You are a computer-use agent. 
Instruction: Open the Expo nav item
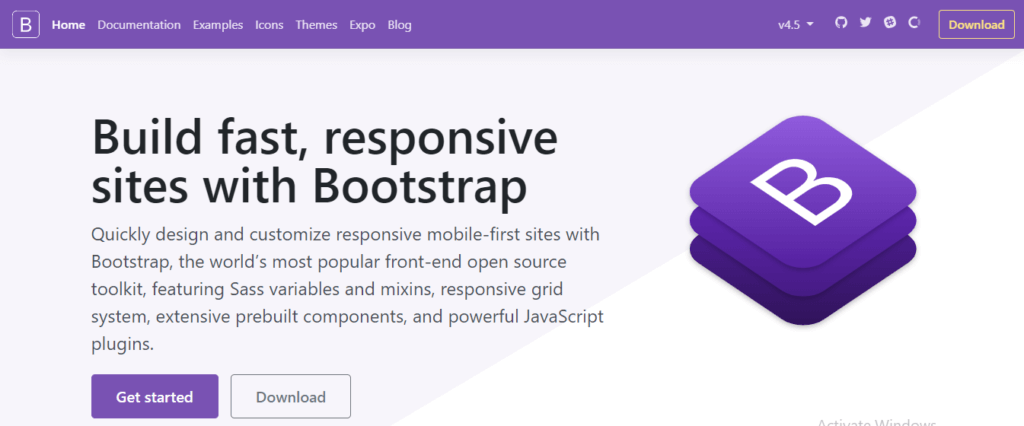pos(362,25)
